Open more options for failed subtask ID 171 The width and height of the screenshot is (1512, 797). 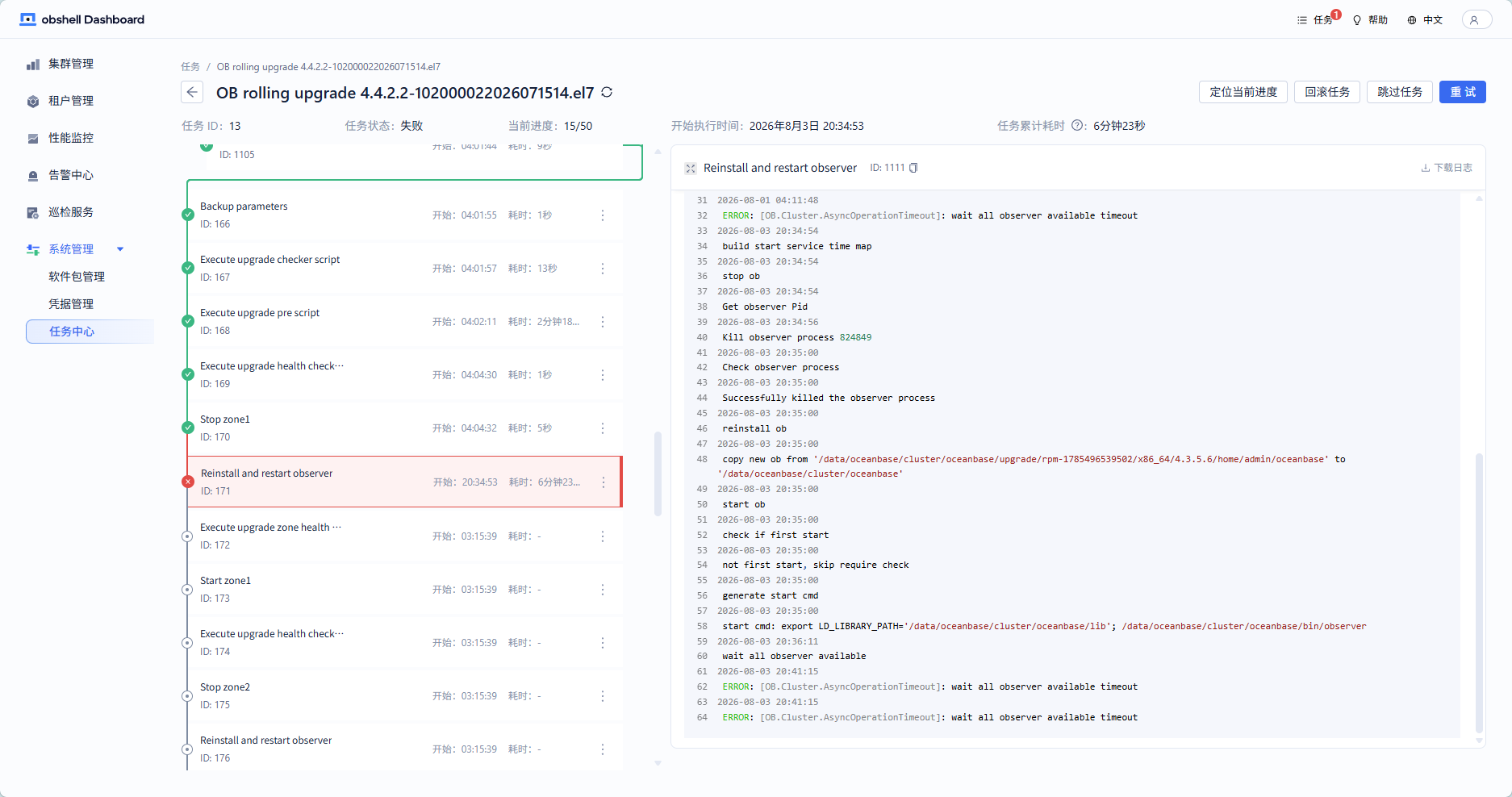(604, 482)
